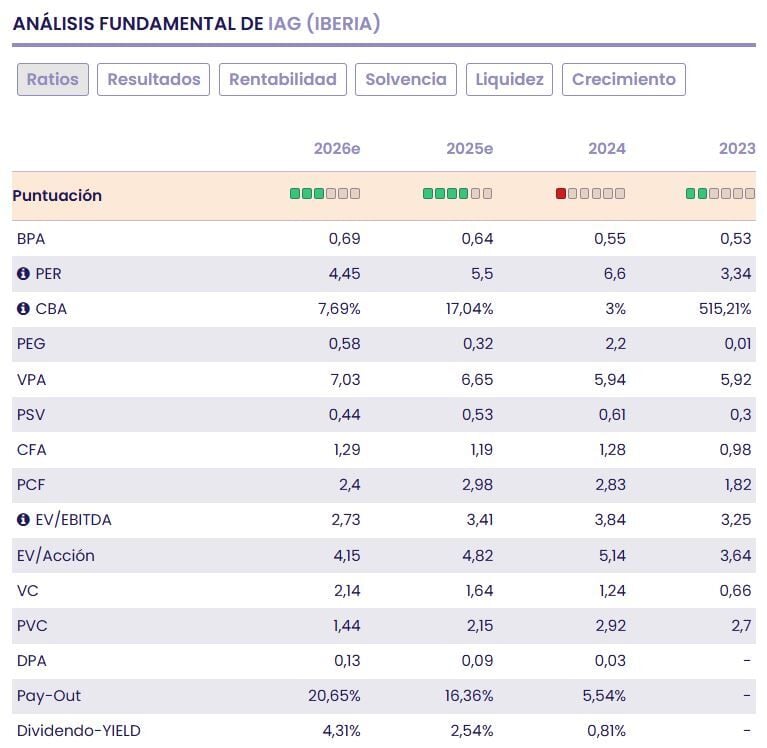Show the Liquidez tab
Viewport: 767px width, 748px height.
point(509,80)
